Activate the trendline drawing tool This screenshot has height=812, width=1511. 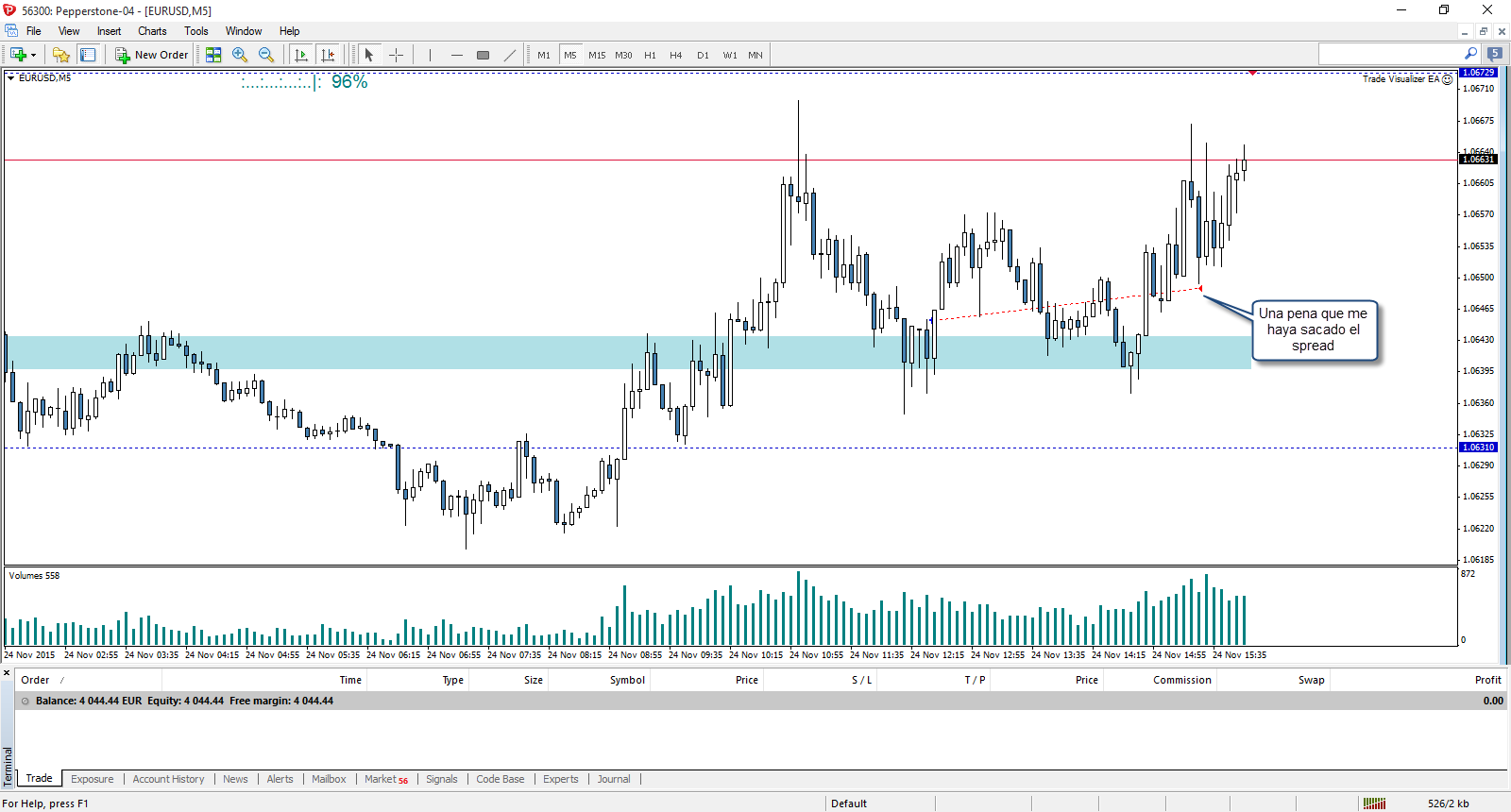click(510, 55)
